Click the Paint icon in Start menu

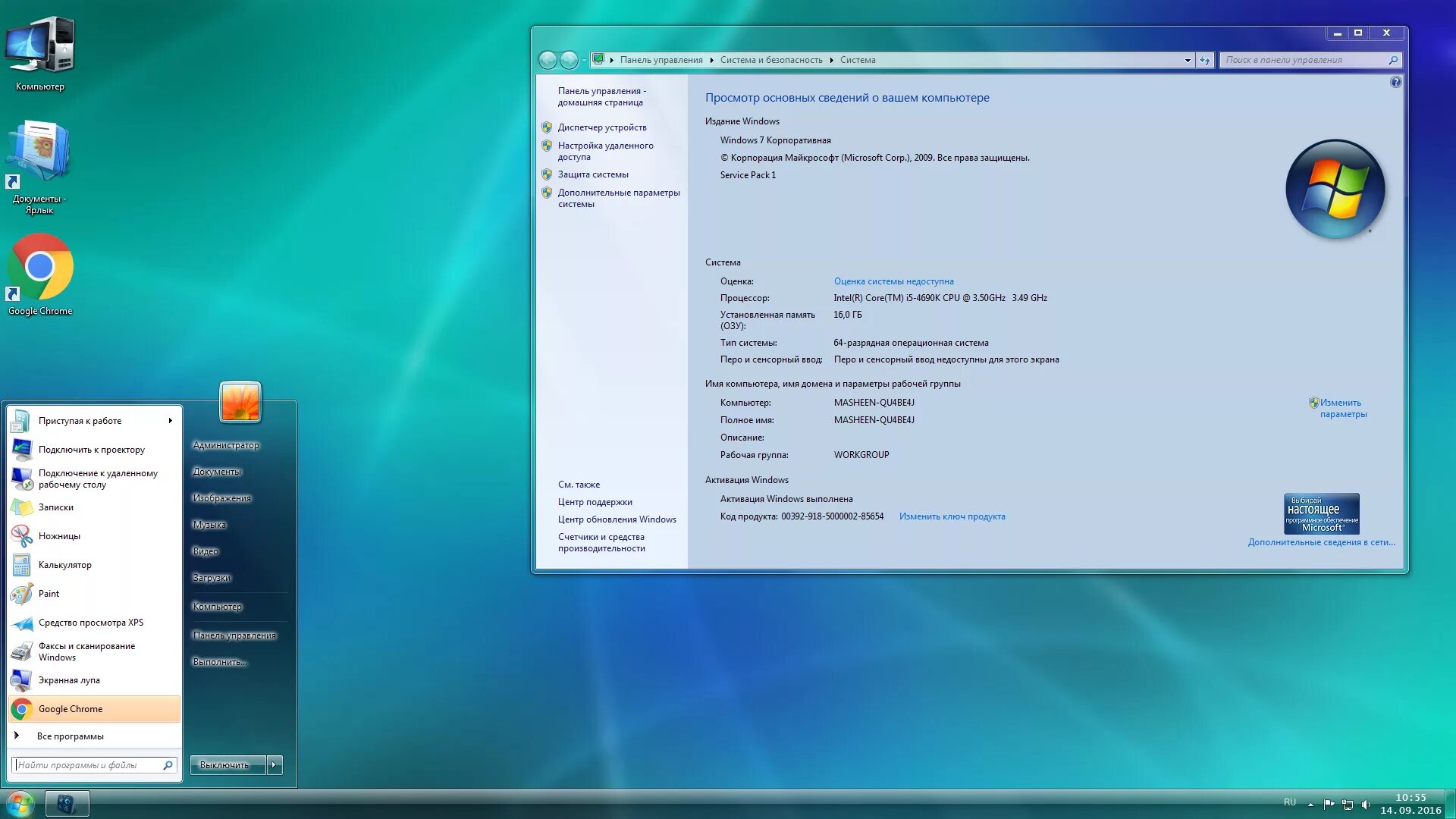pyautogui.click(x=22, y=594)
